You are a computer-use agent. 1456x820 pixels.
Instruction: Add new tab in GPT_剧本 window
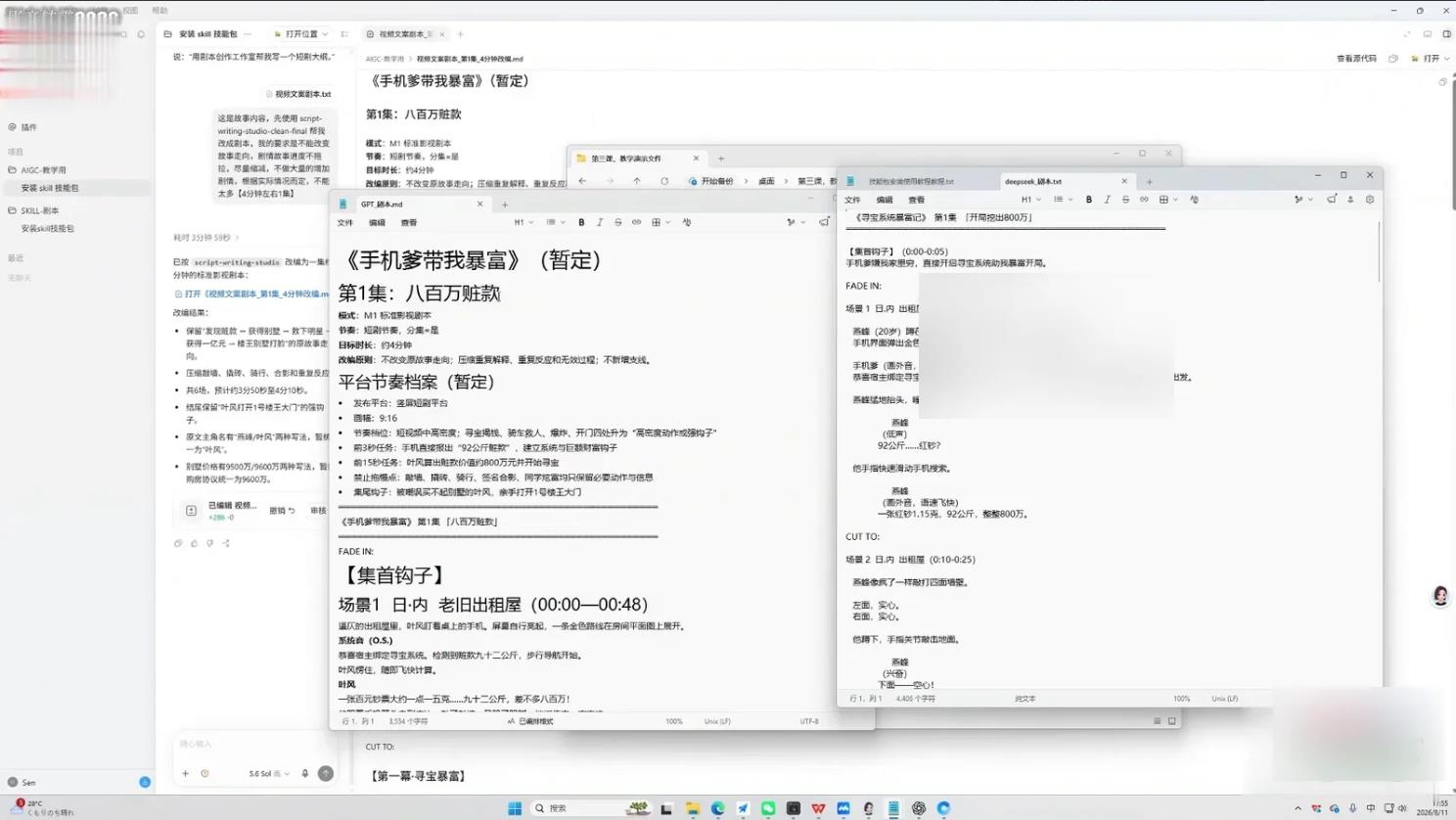tap(505, 205)
